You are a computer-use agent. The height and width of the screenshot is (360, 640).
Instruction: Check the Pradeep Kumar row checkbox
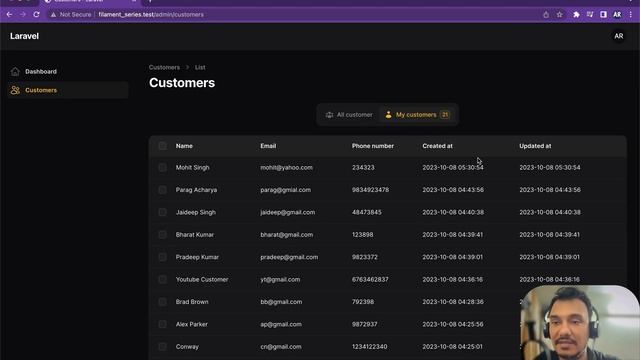click(162, 257)
